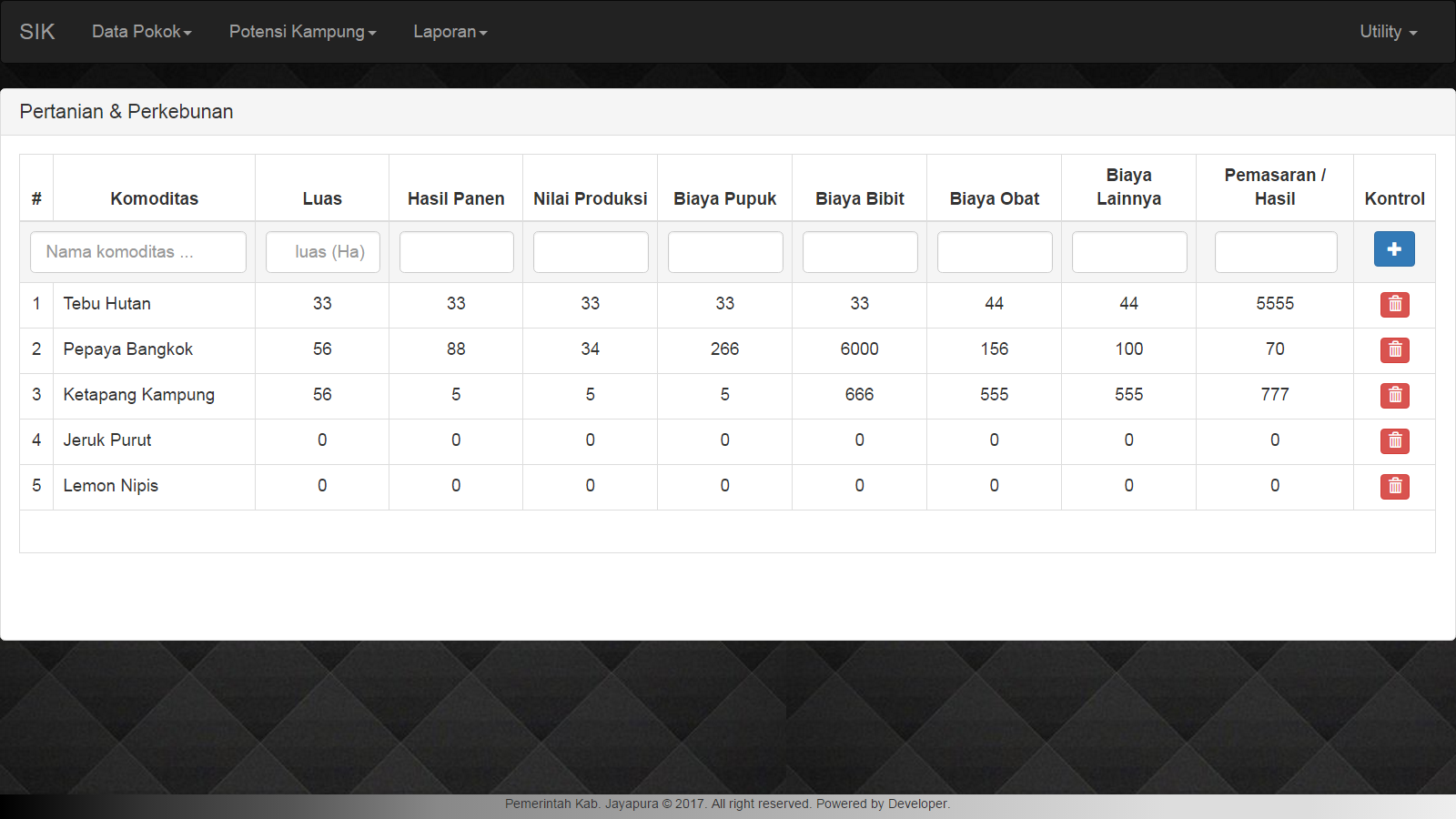Click the SIK brand link

pos(37,32)
